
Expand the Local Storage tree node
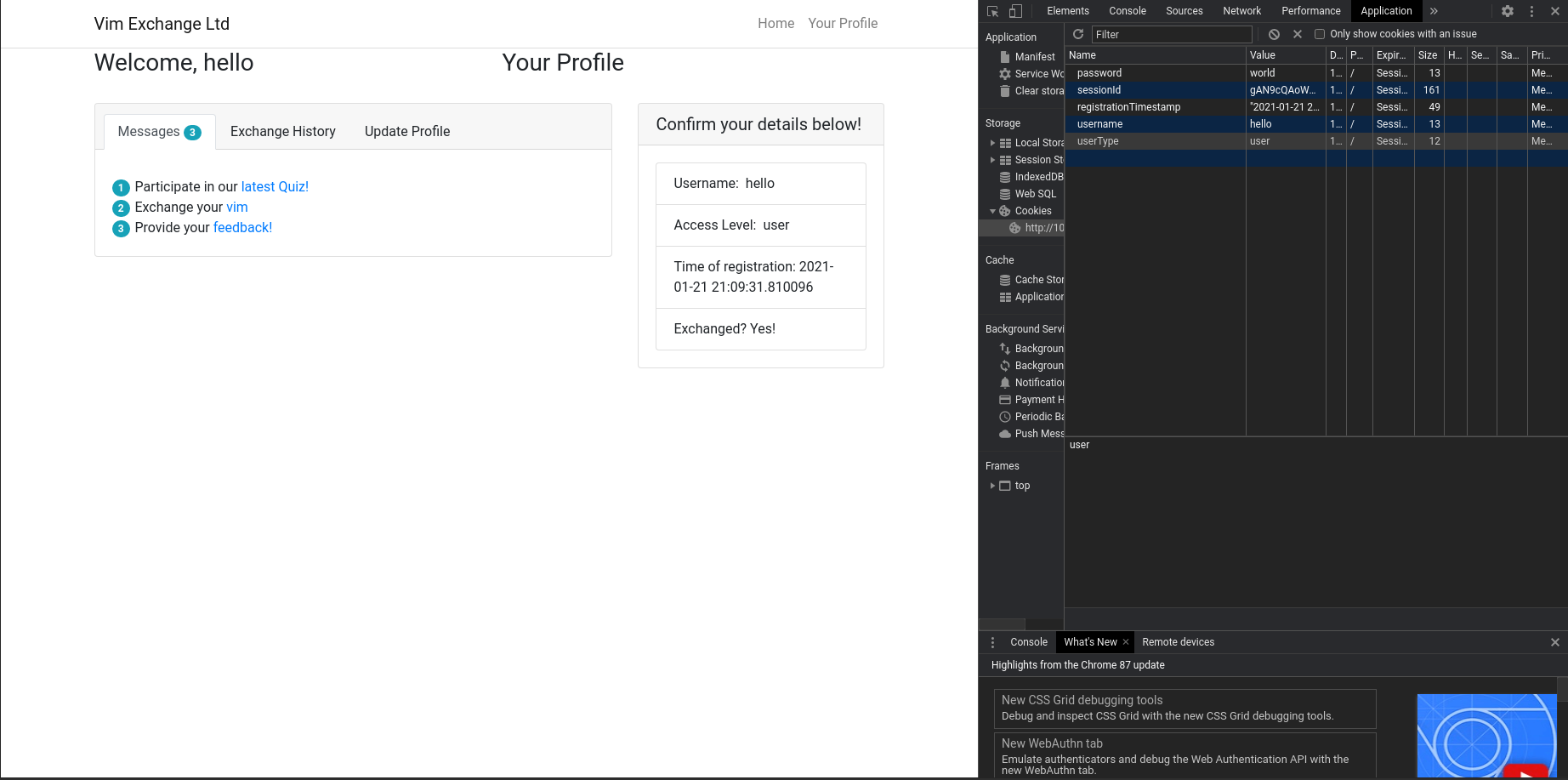coord(992,143)
